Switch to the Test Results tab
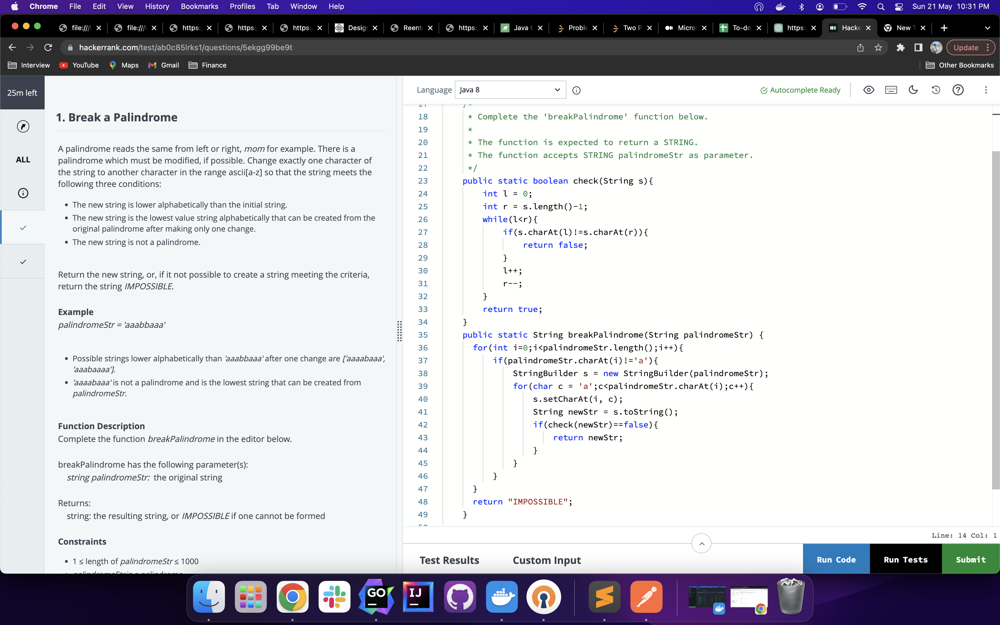The image size is (1000, 625). pos(449,560)
